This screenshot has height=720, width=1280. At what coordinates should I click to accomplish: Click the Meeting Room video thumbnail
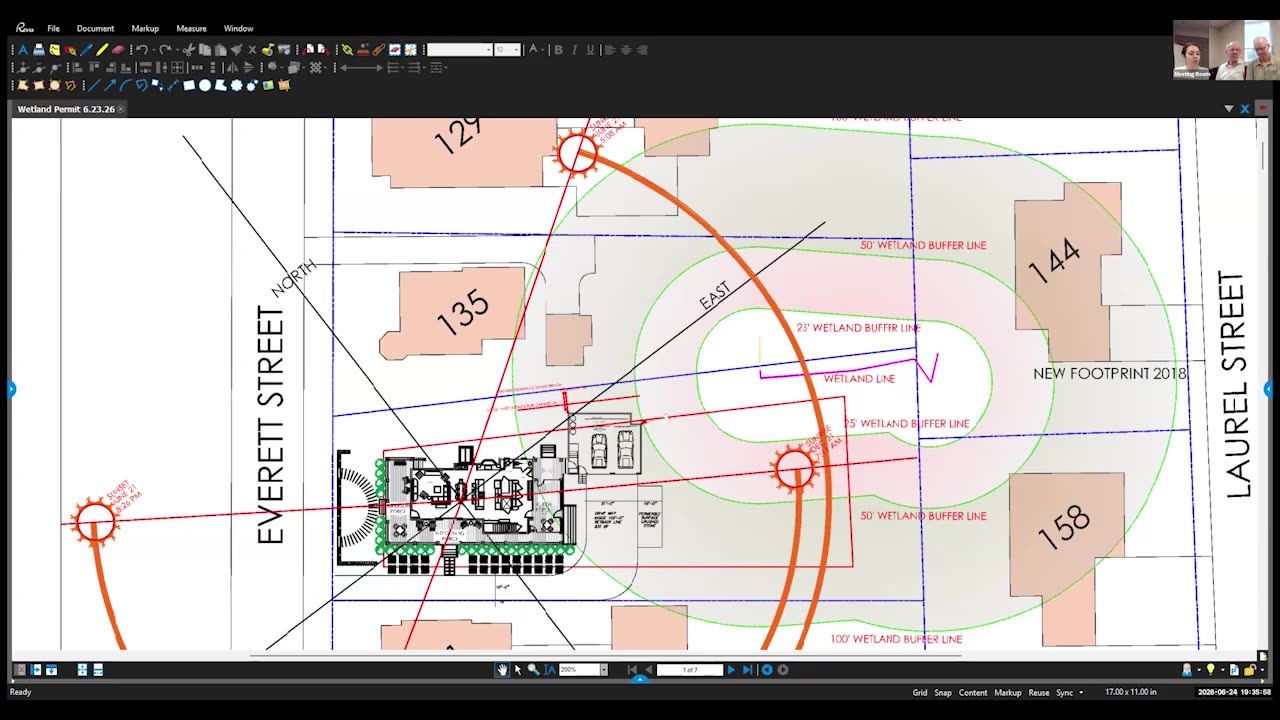1225,50
